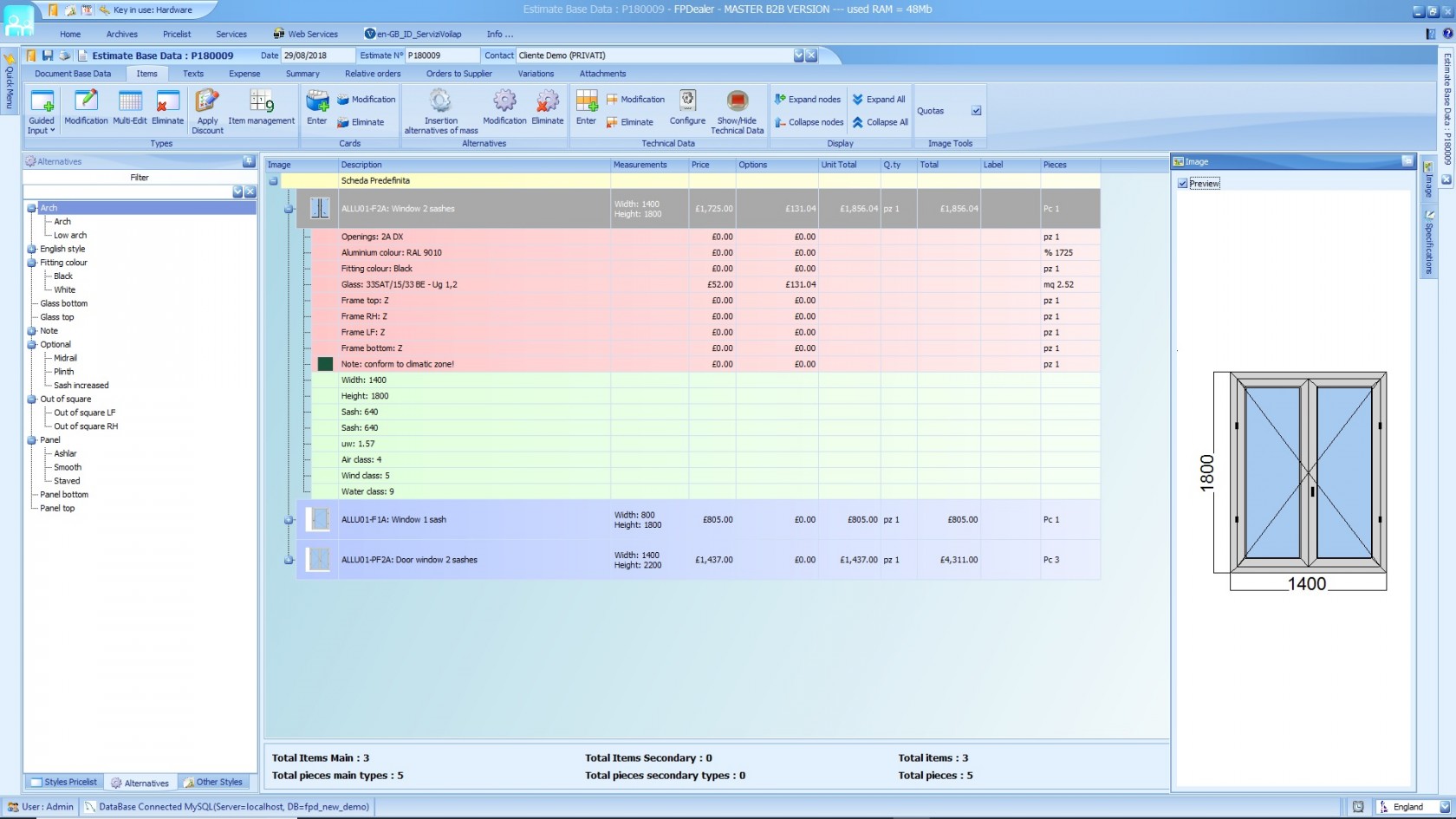Image resolution: width=1456 pixels, height=819 pixels.
Task: Toggle the green note marker for climatic zone row
Action: [327, 364]
